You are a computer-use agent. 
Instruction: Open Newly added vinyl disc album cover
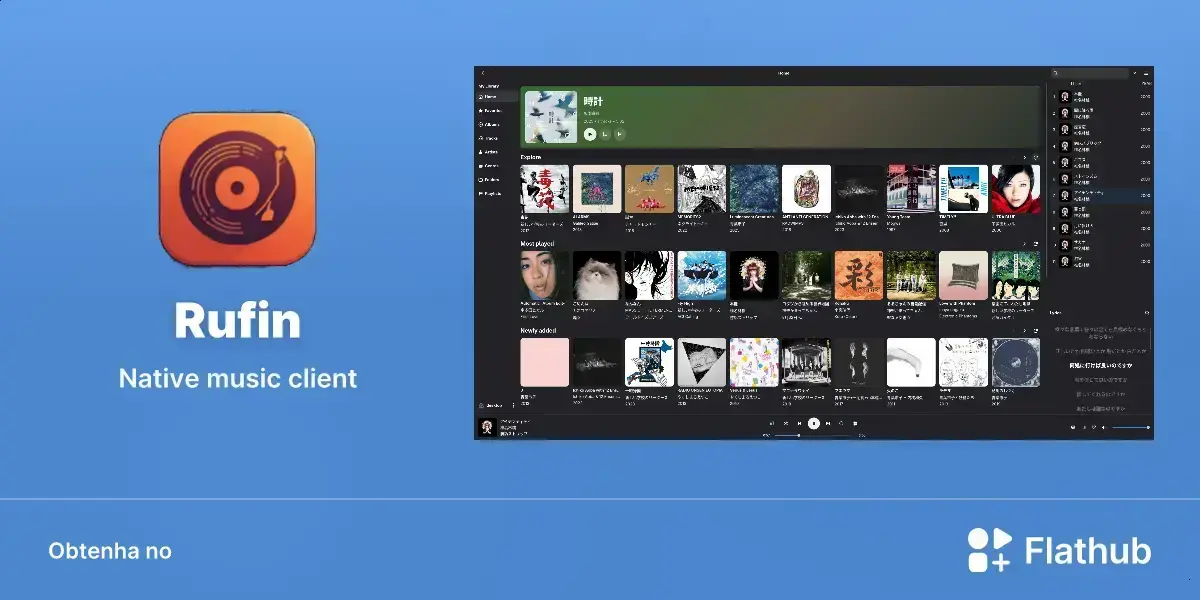coord(1015,362)
